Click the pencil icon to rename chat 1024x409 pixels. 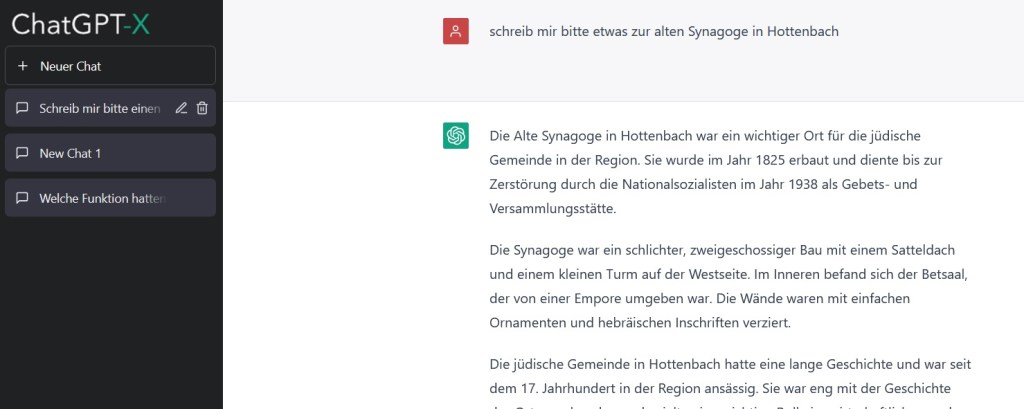pyautogui.click(x=181, y=108)
